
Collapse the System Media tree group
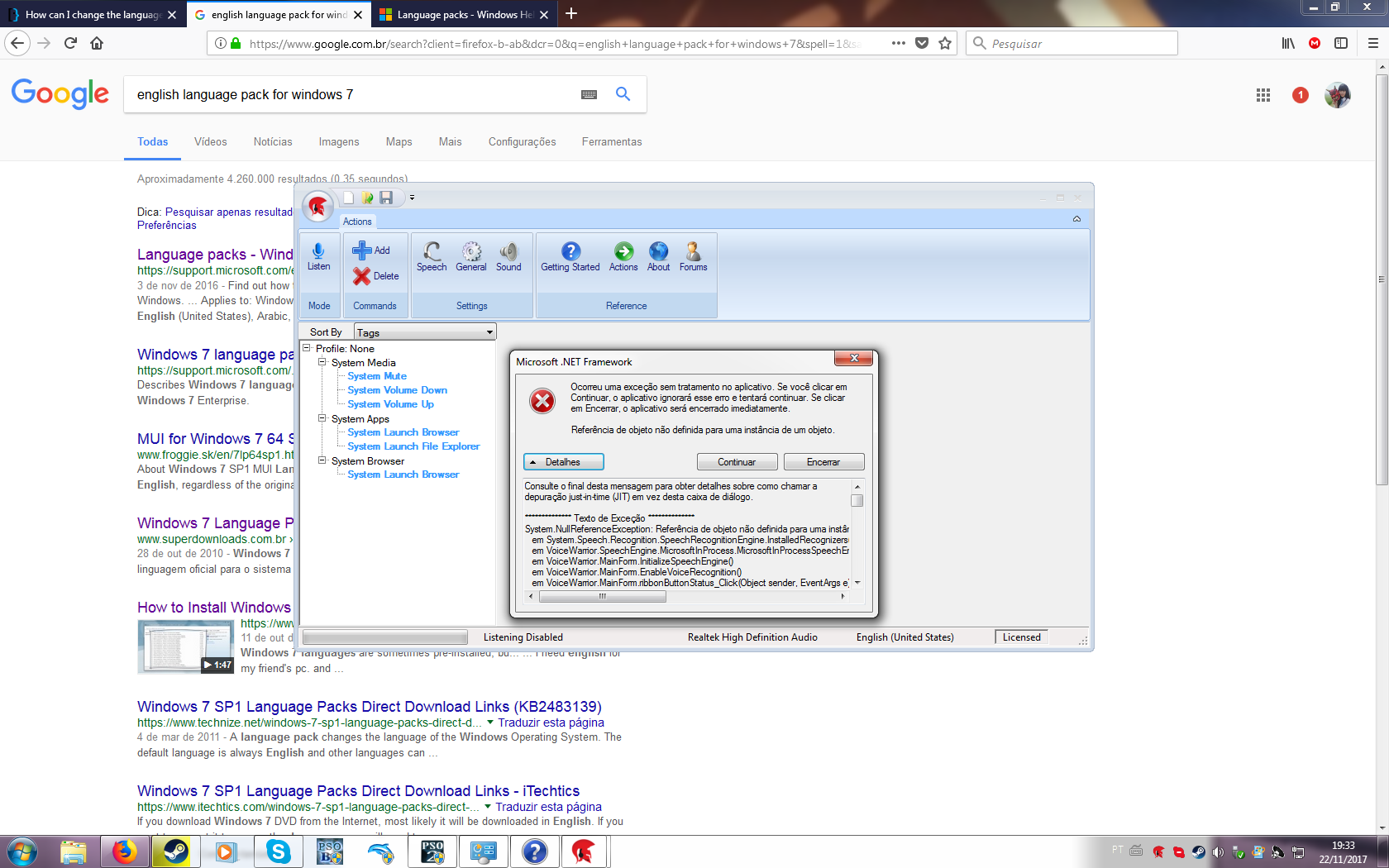(x=322, y=362)
